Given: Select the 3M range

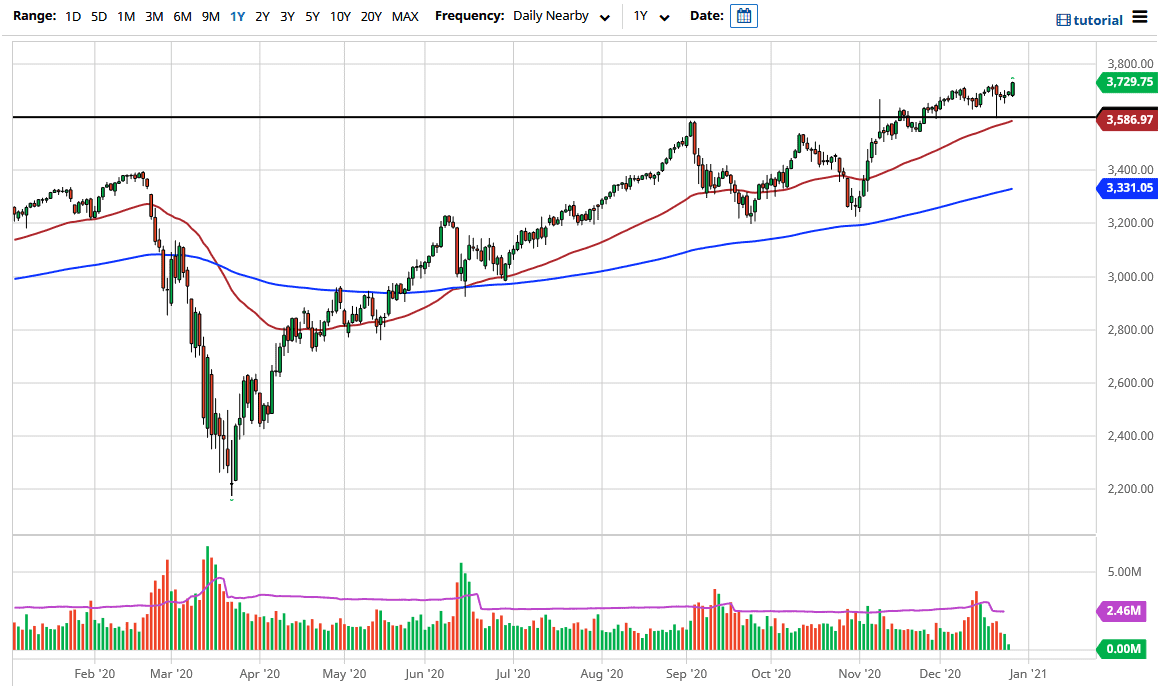Looking at the screenshot, I should 154,16.
